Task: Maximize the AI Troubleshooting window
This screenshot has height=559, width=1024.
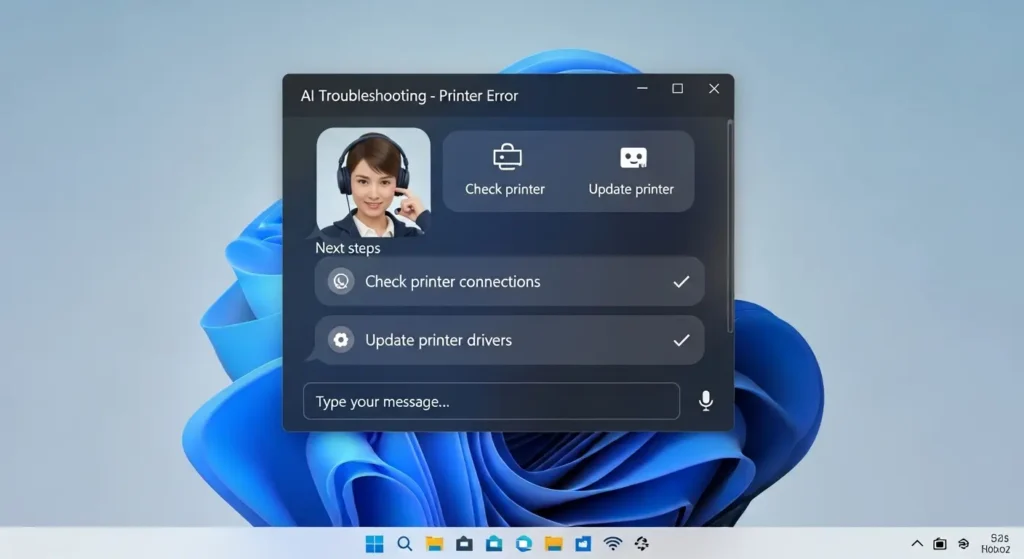Action: pos(678,88)
